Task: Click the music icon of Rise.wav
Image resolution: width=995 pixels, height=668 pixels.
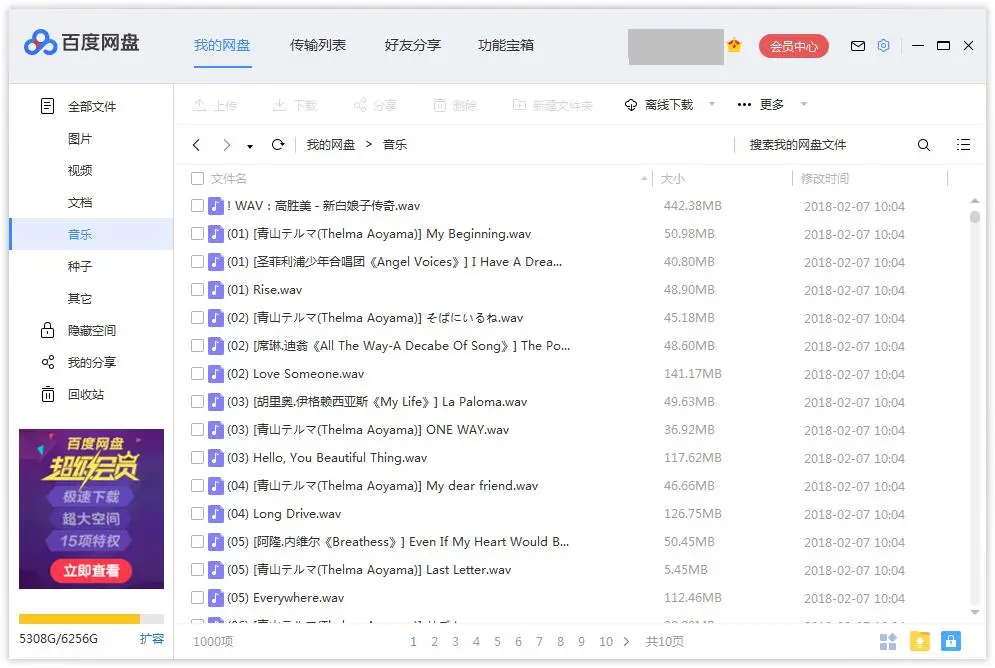Action: point(216,290)
